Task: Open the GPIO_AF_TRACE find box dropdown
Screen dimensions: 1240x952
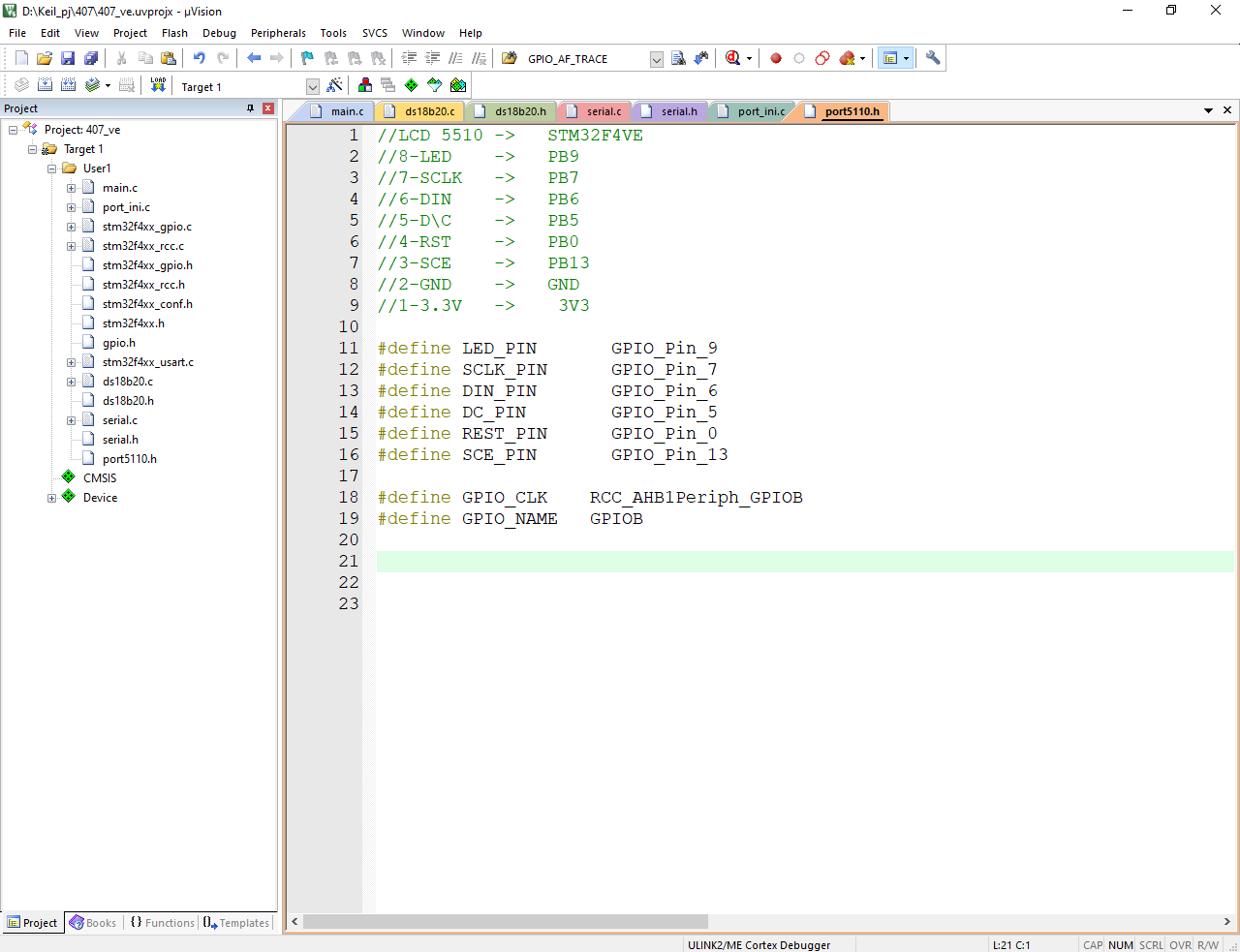Action: [x=656, y=59]
